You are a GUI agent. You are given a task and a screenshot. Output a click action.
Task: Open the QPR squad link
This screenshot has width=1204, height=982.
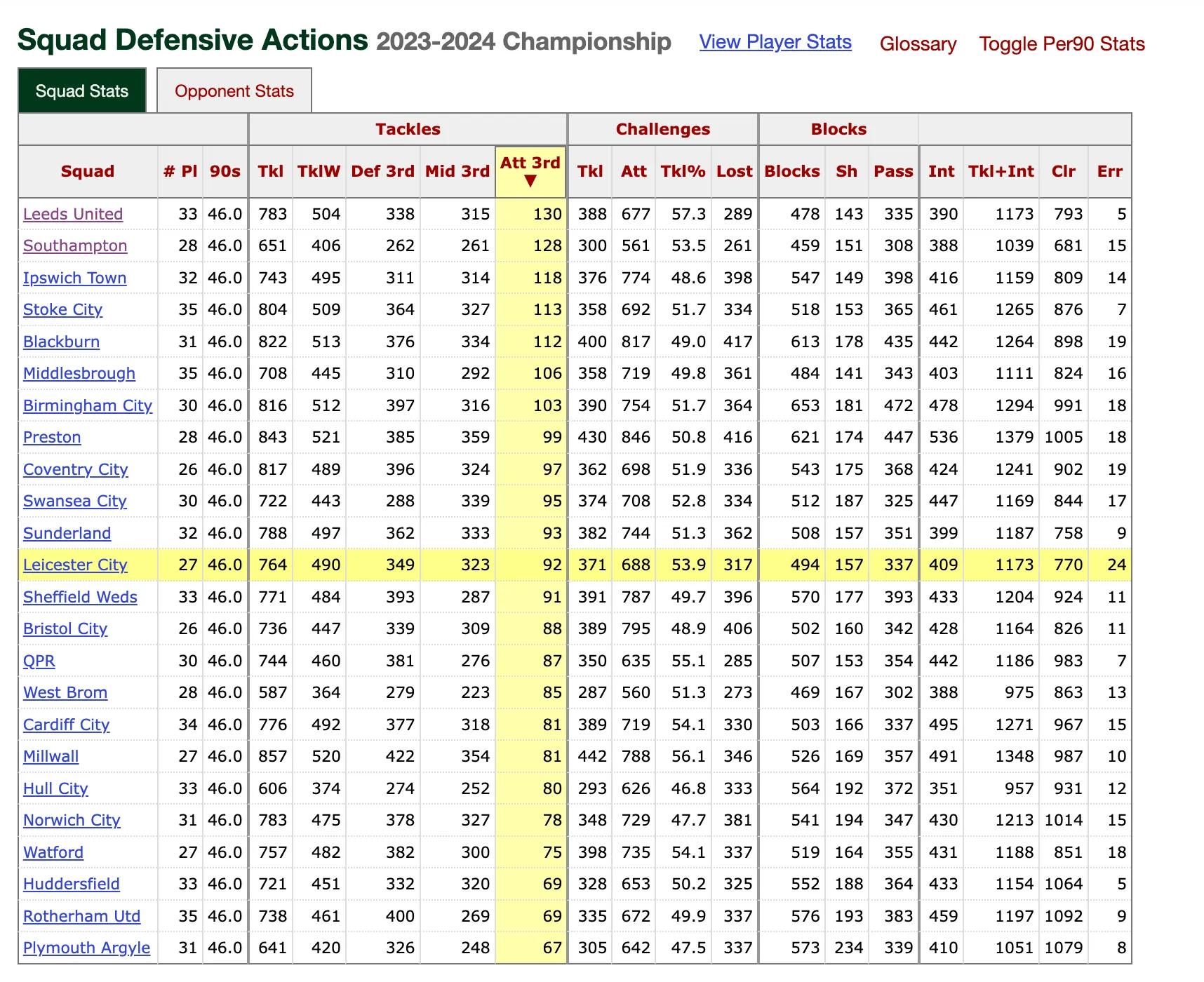click(x=39, y=661)
